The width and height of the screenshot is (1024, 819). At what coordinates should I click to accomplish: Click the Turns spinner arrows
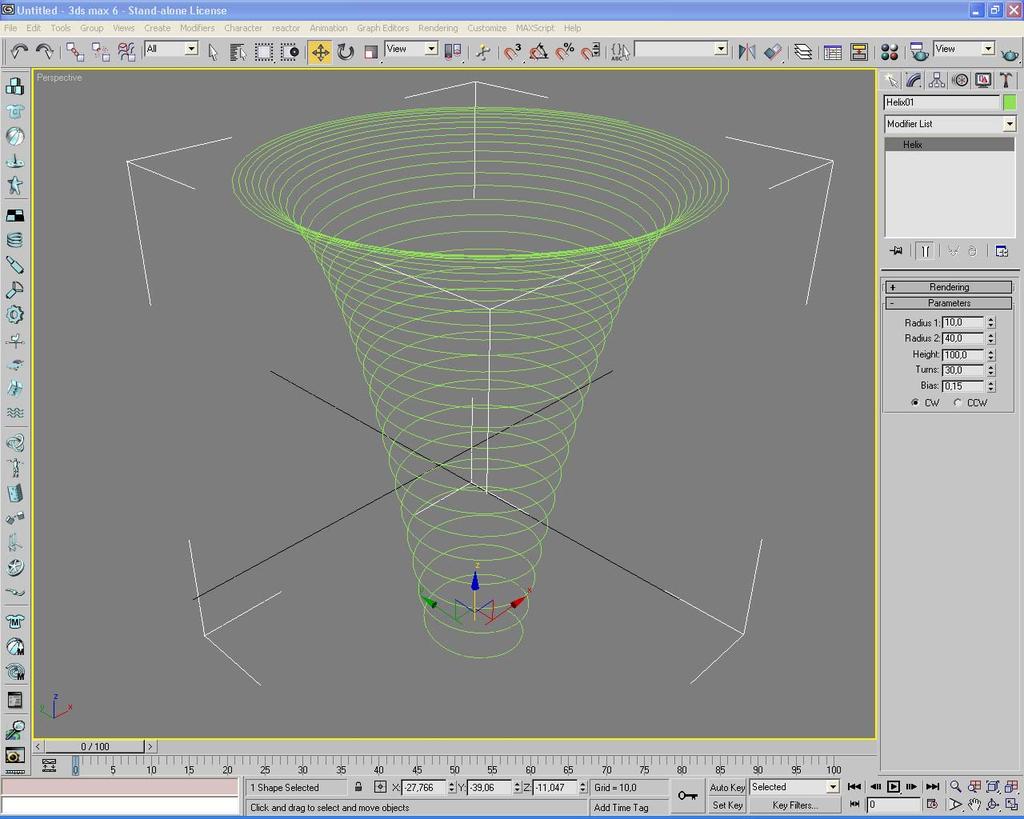pos(991,370)
